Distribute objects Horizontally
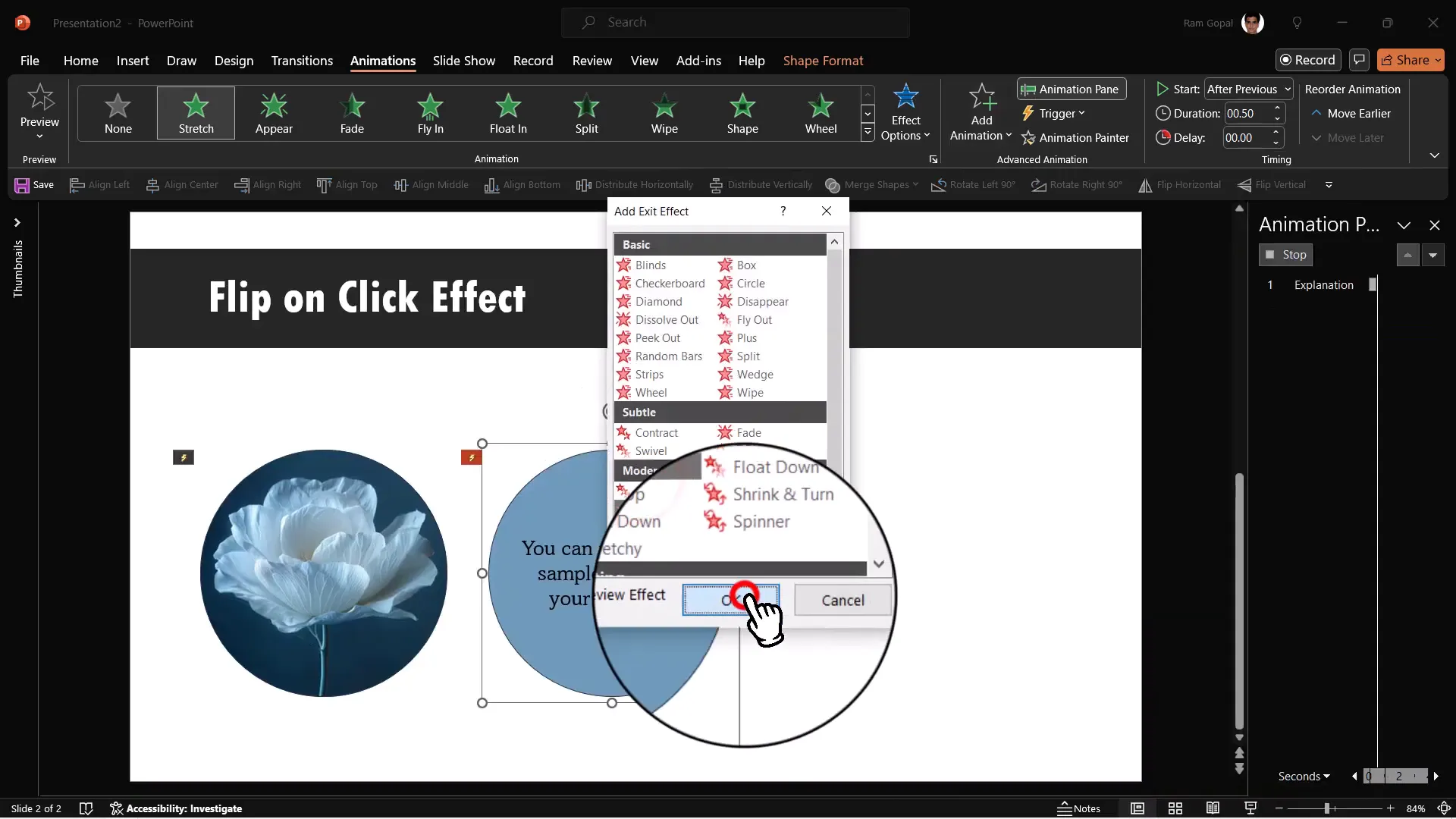 tap(635, 185)
